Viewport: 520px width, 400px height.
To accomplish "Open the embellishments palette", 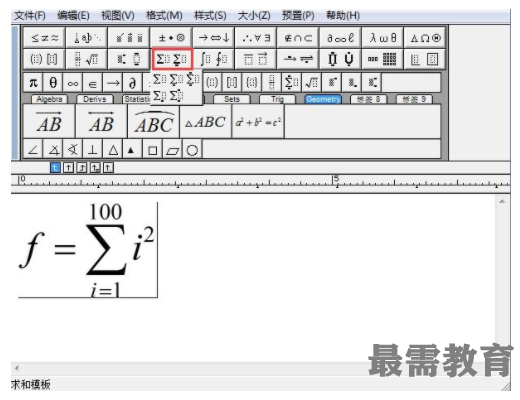I will pos(129,38).
